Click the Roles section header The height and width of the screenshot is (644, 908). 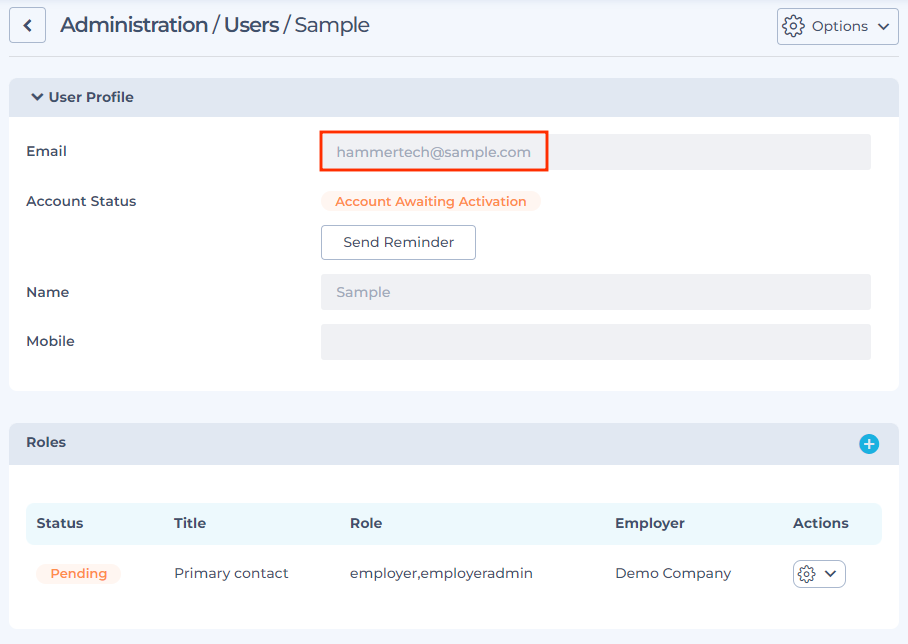click(x=454, y=444)
